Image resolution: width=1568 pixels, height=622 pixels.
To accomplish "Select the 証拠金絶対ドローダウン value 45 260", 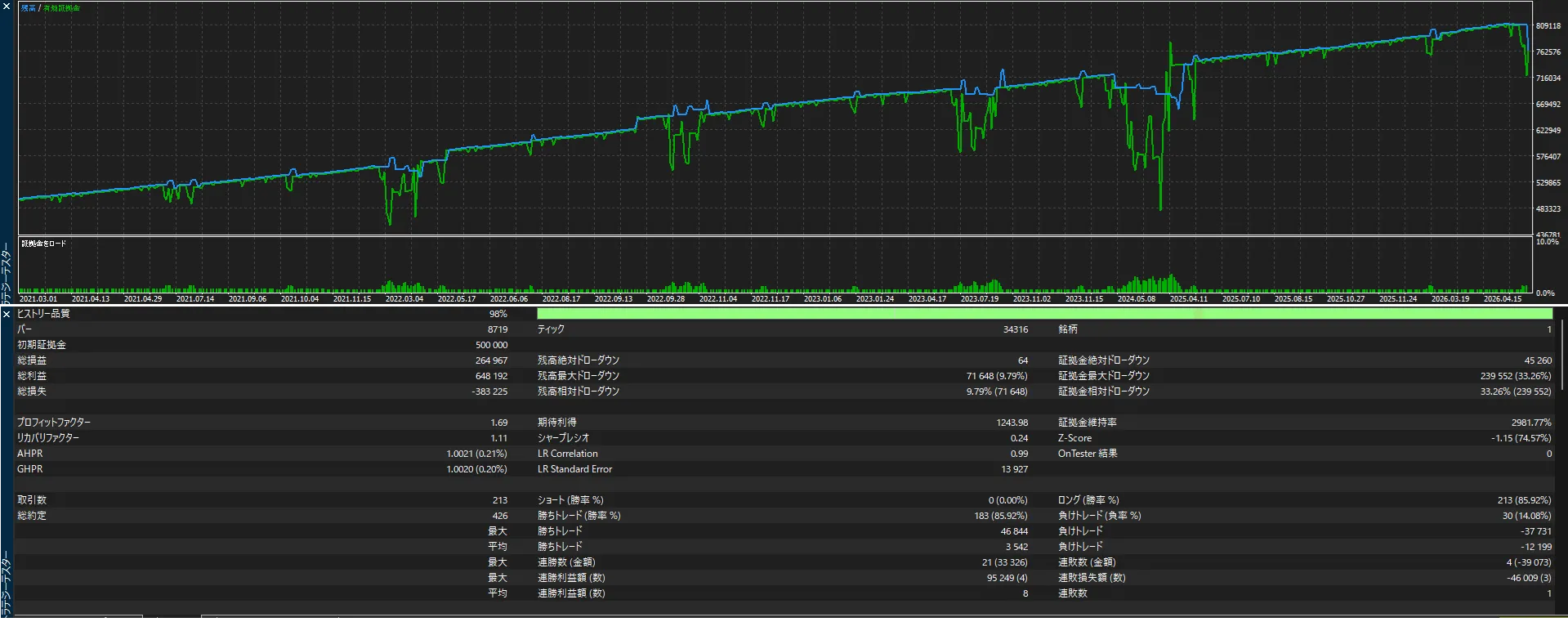I will (1538, 360).
